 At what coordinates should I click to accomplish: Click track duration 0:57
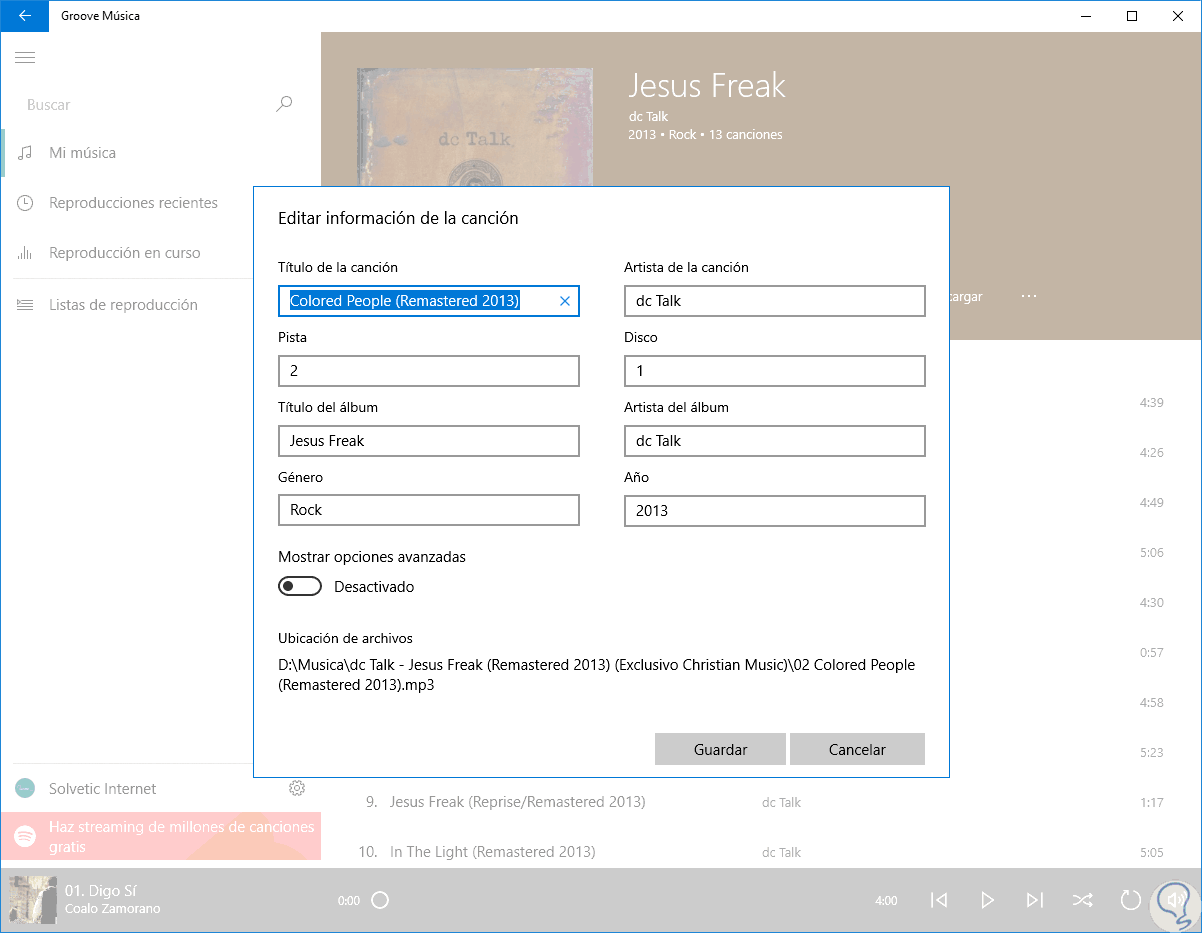pos(1151,653)
